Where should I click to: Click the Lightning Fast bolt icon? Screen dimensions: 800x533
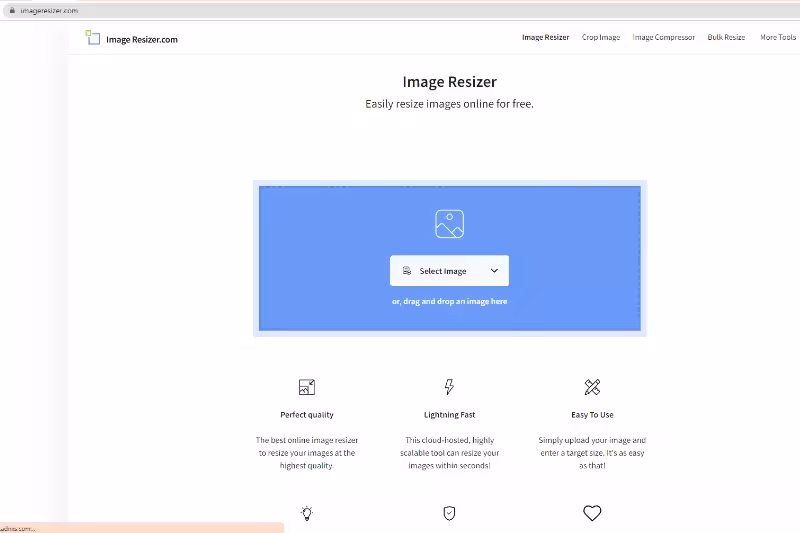449,387
